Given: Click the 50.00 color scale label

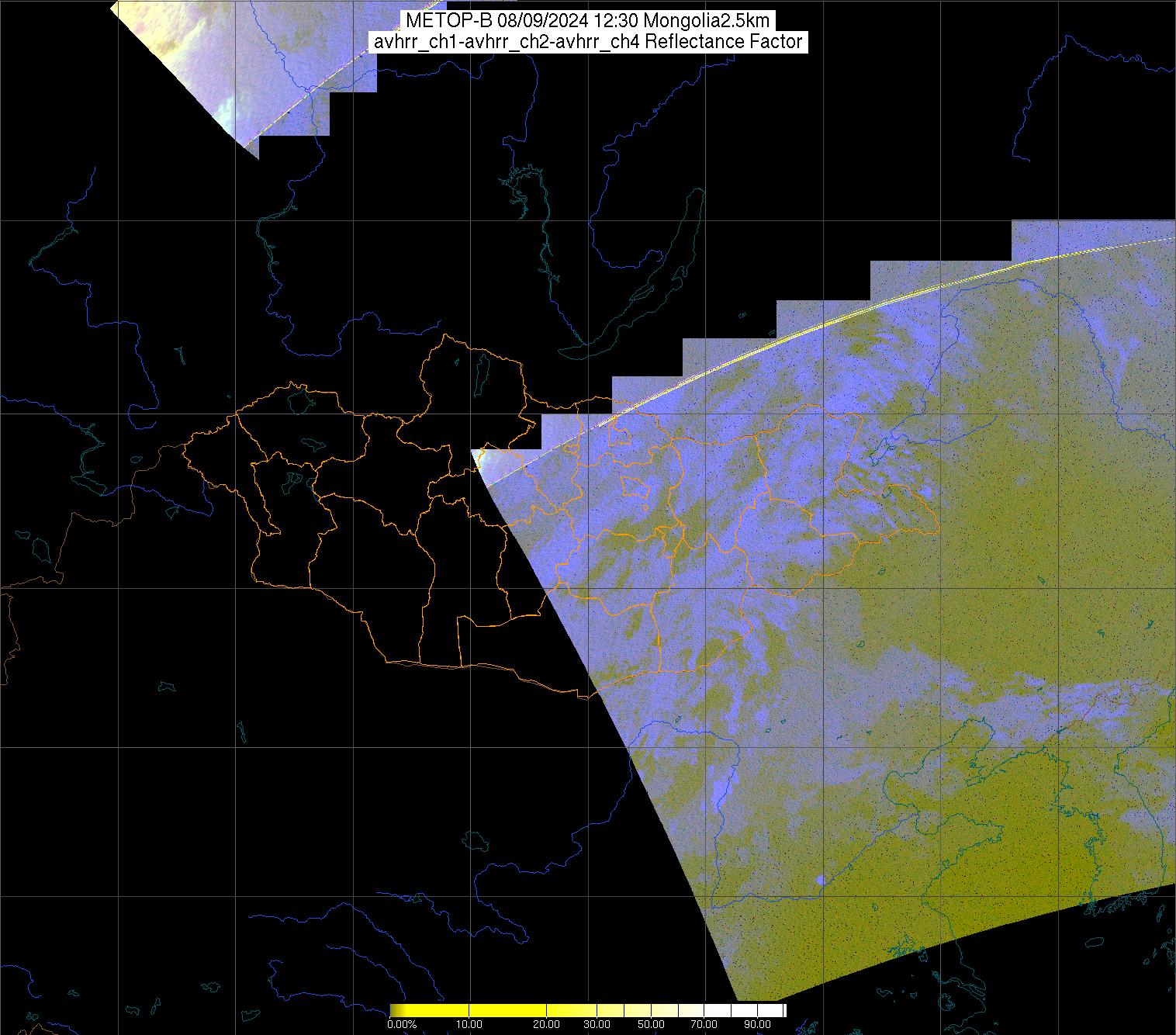Looking at the screenshot, I should tap(652, 1024).
